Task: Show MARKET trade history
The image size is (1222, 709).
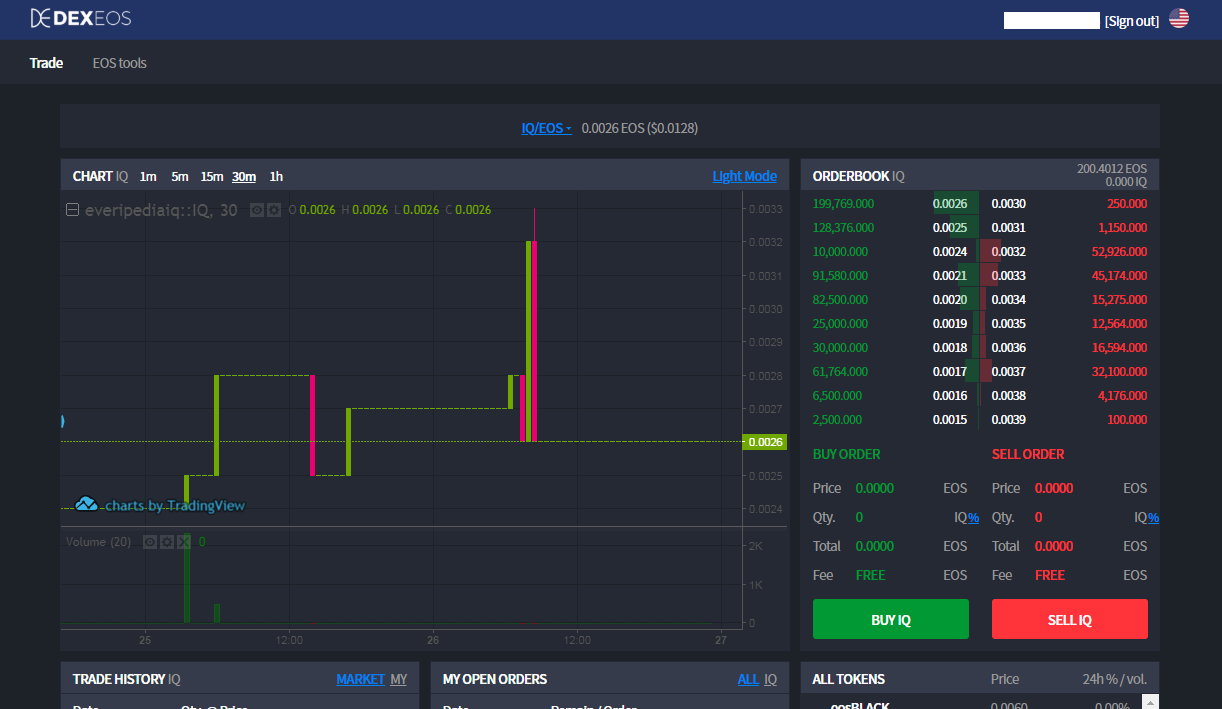Action: (360, 679)
